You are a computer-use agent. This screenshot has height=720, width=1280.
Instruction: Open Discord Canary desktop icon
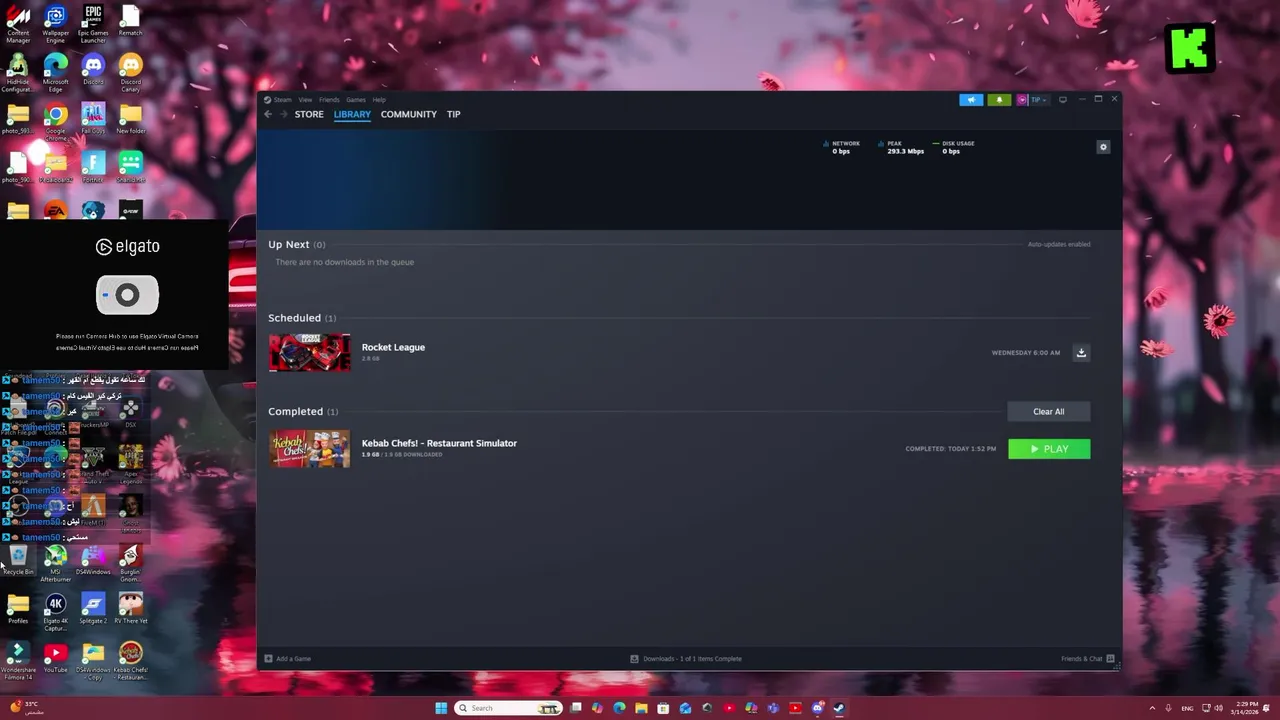tap(130, 73)
